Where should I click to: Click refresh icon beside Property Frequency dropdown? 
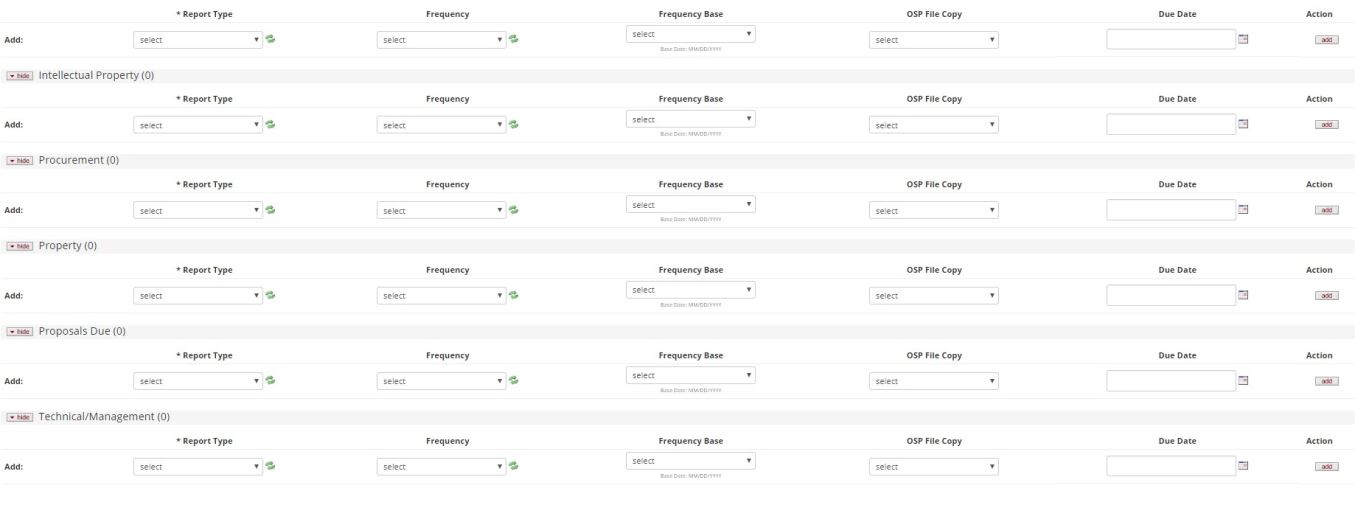(514, 295)
